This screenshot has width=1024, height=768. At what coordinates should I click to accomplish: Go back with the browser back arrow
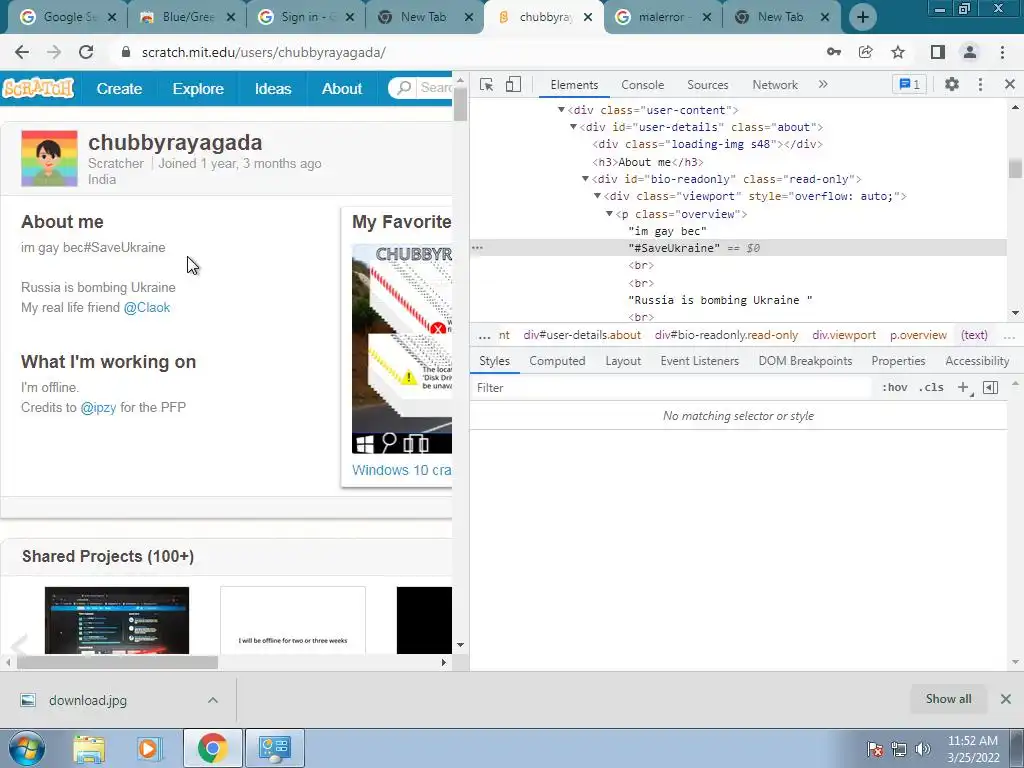coord(22,52)
